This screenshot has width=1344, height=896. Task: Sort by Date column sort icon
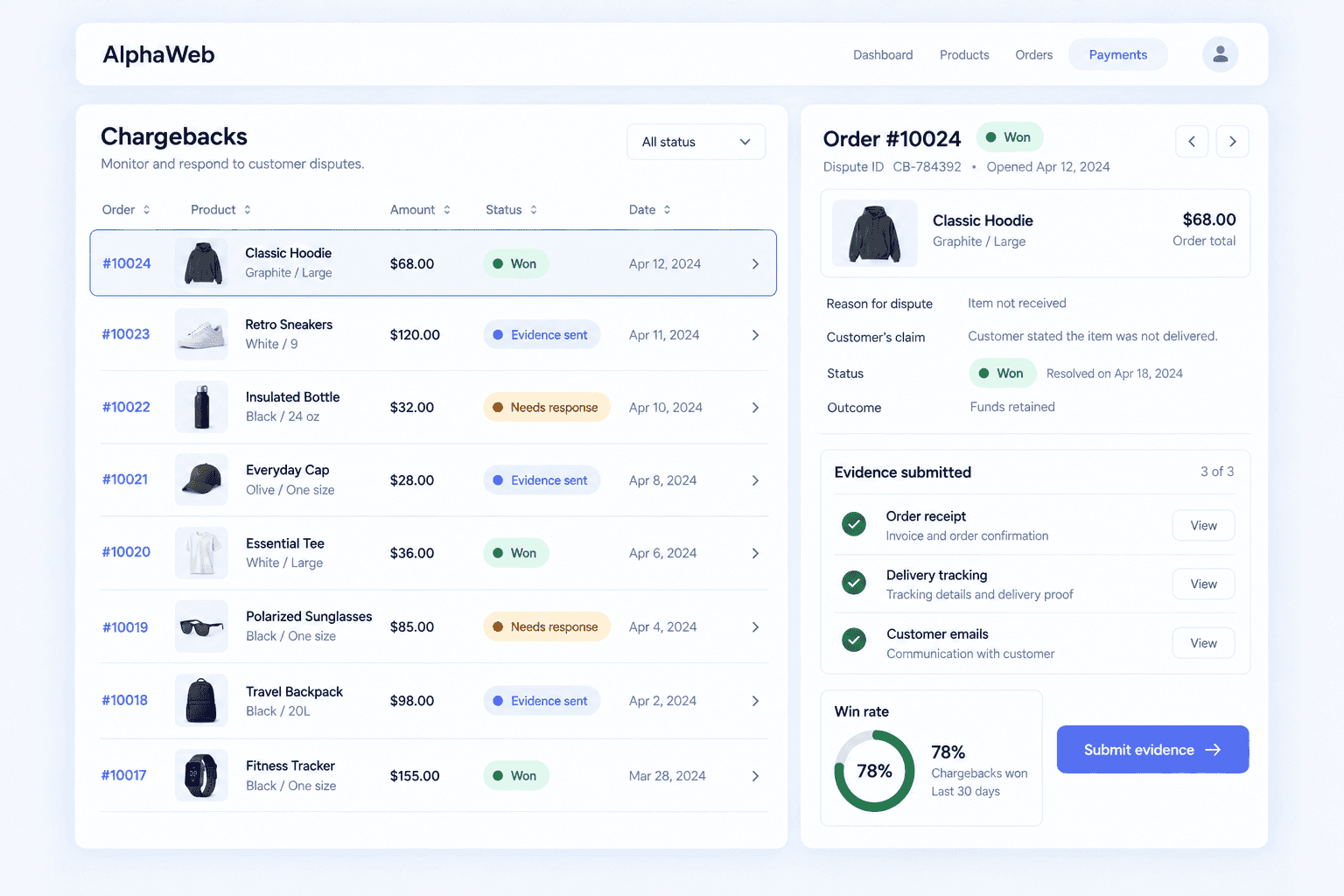[x=668, y=210]
